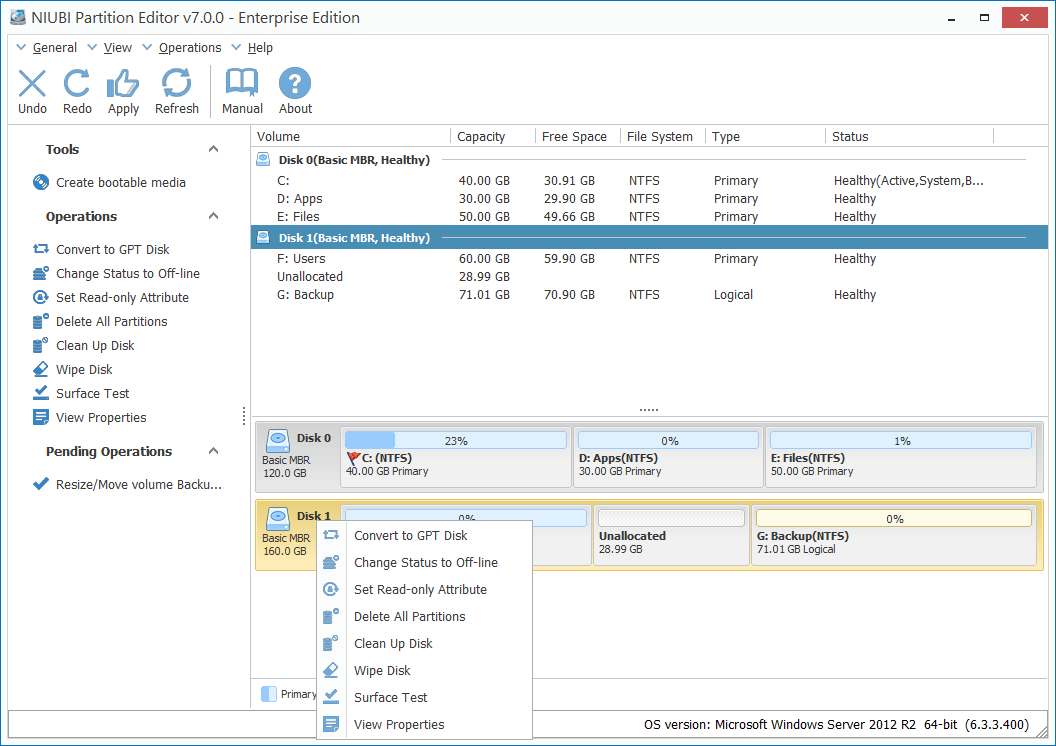Choose Surface Test in context menu

[x=424, y=698]
